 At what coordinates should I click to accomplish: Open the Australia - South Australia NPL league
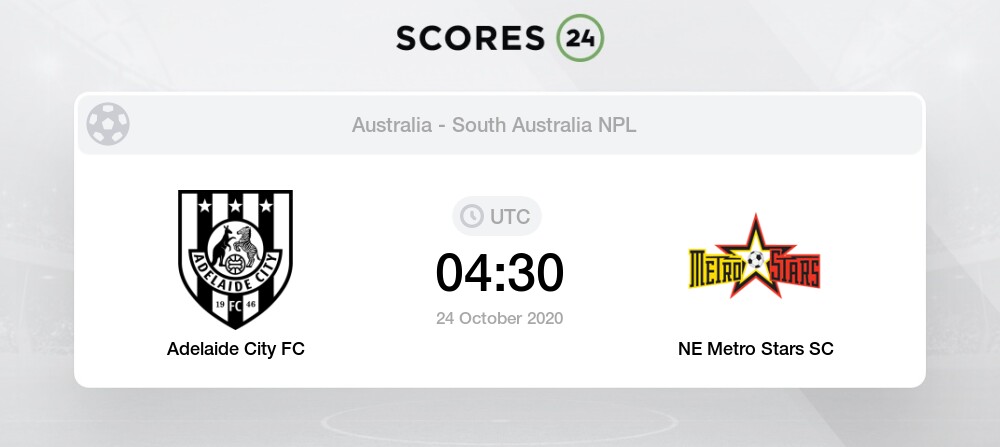pyautogui.click(x=494, y=126)
